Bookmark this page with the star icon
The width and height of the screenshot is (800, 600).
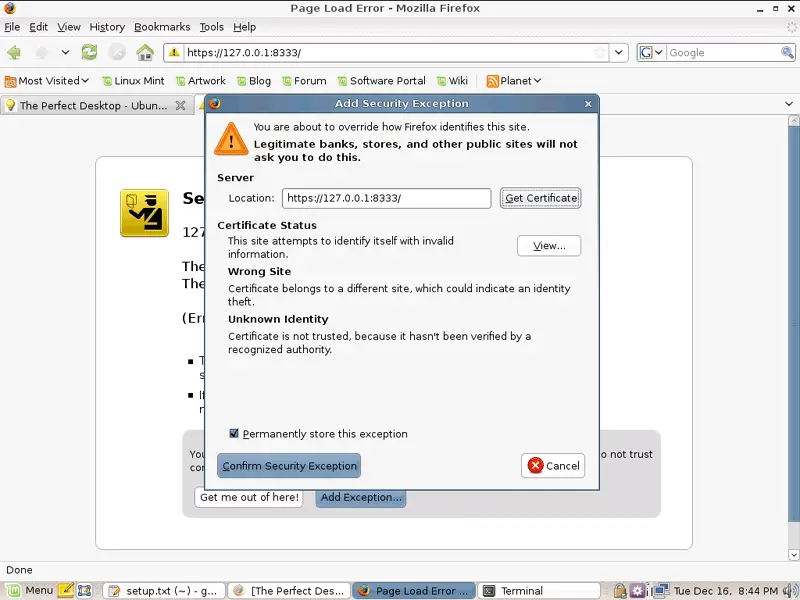pyautogui.click(x=600, y=52)
